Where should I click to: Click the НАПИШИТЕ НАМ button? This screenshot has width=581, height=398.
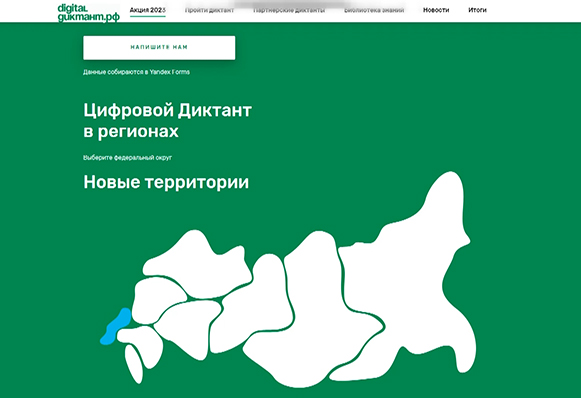(x=159, y=47)
